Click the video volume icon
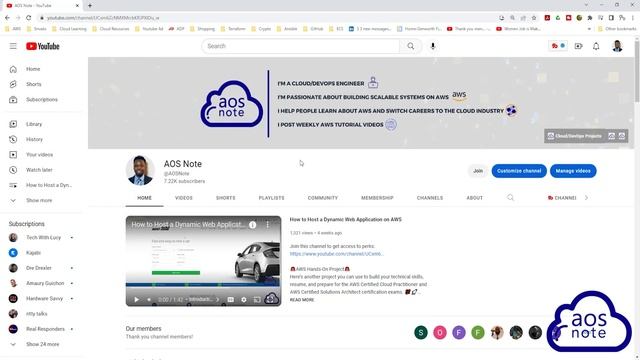The height and width of the screenshot is (360, 640). 149,300
